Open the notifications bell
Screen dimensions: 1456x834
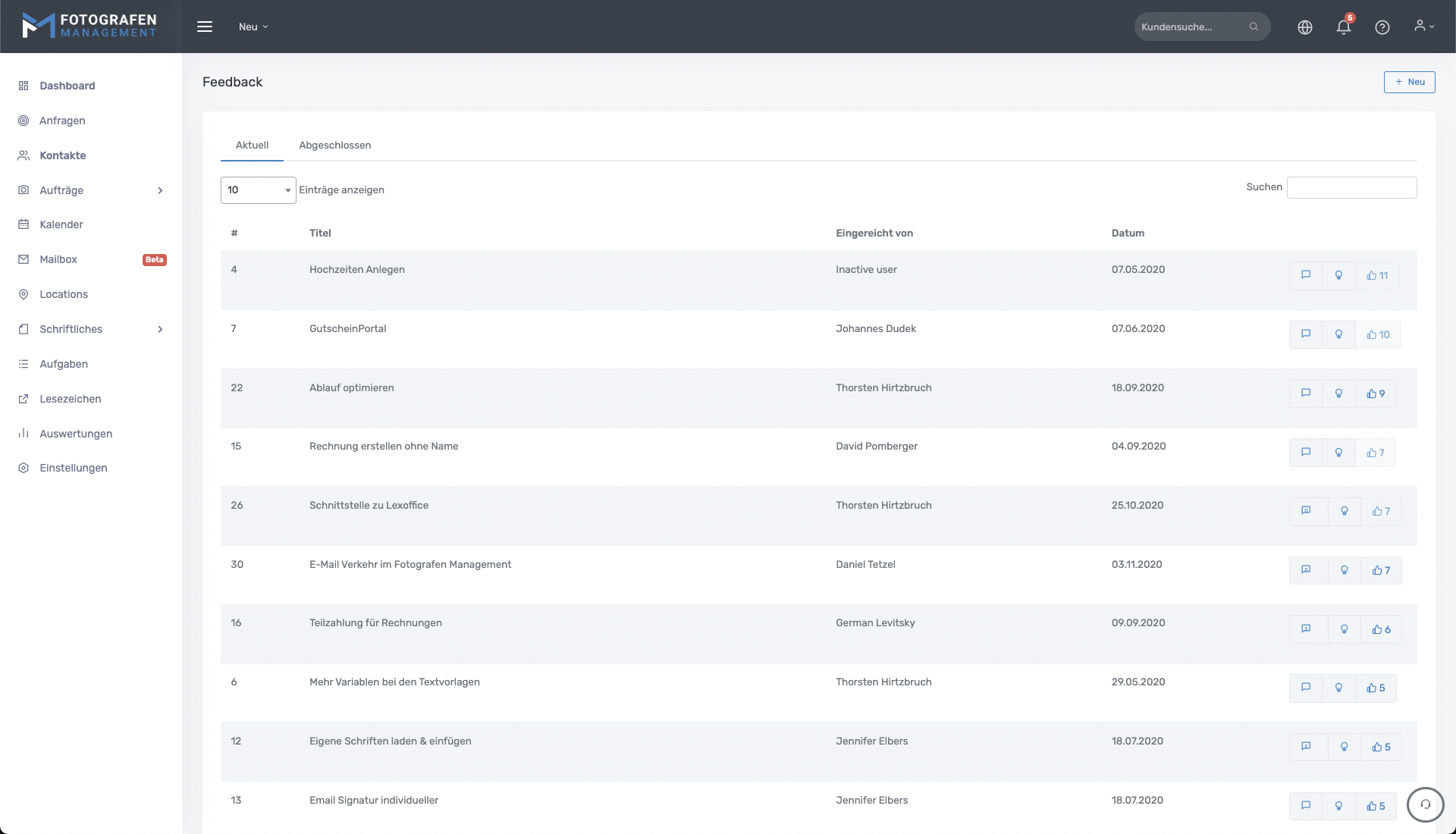pos(1343,27)
